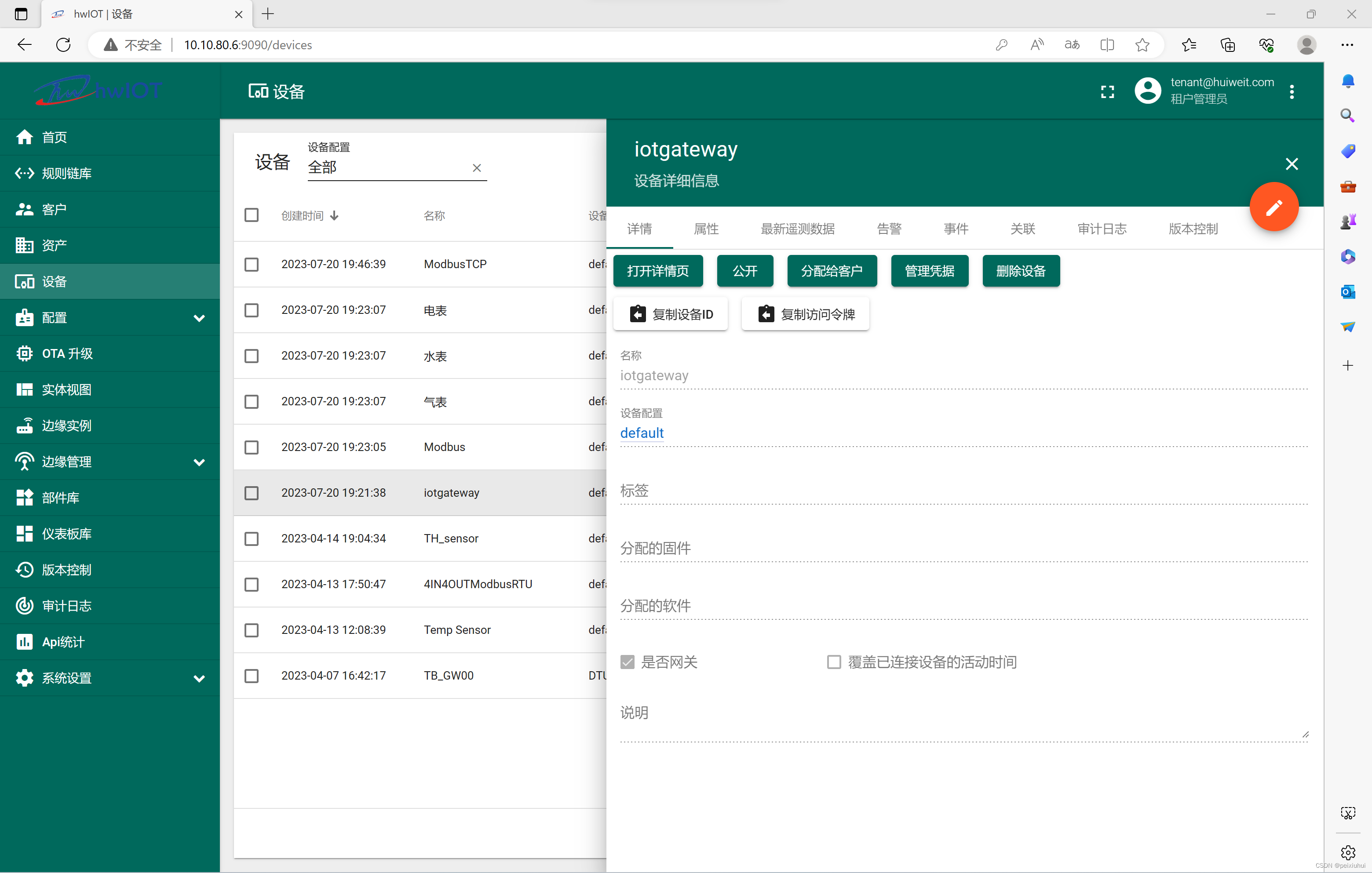This screenshot has width=1372, height=873.
Task: Enable 覆盖已连接设备的活动时间 checkbox
Action: click(834, 662)
